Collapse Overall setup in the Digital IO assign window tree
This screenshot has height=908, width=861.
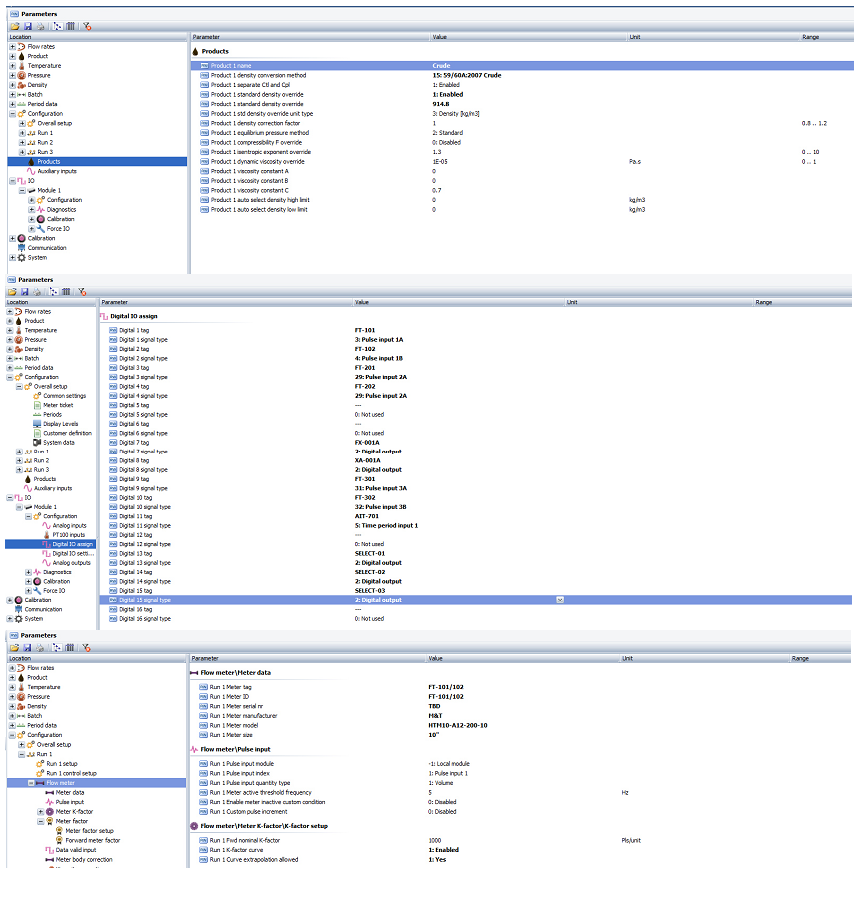pos(19,386)
